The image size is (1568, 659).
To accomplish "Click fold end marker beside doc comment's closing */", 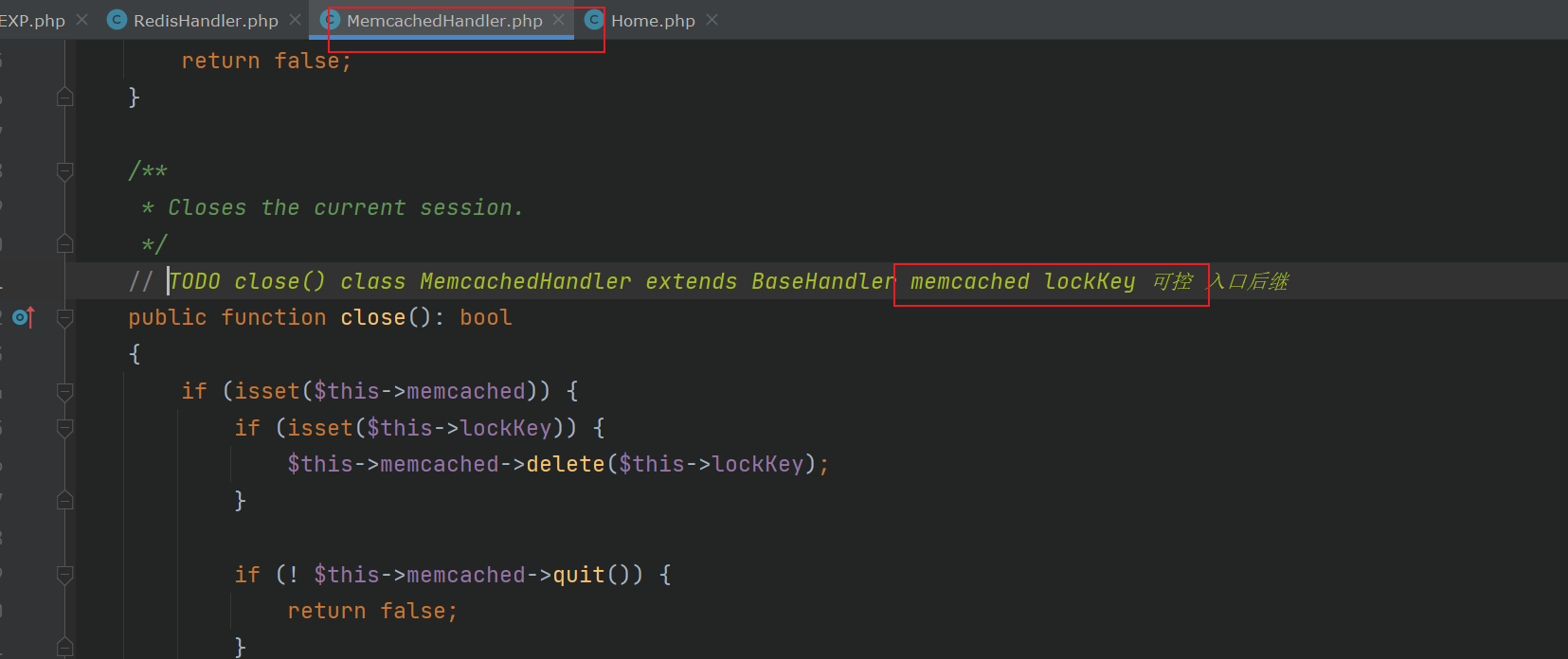I will tap(64, 244).
